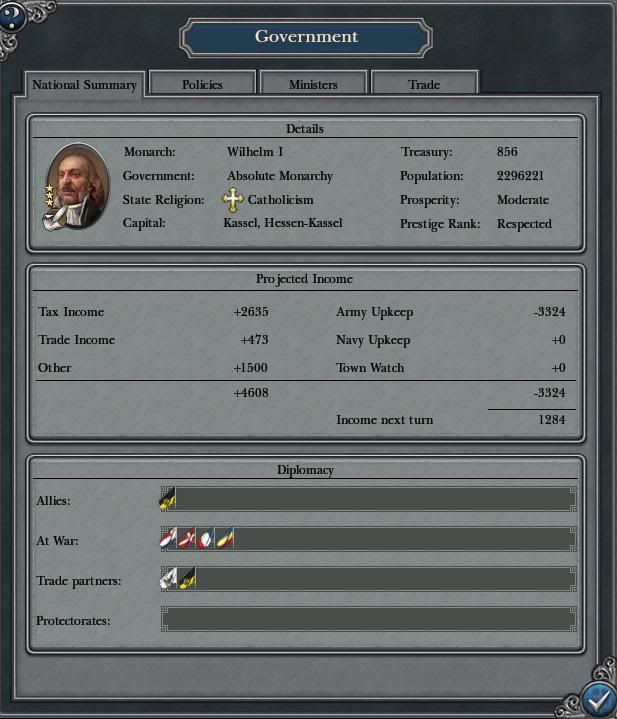Select white flag in Trade partners

pos(168,578)
